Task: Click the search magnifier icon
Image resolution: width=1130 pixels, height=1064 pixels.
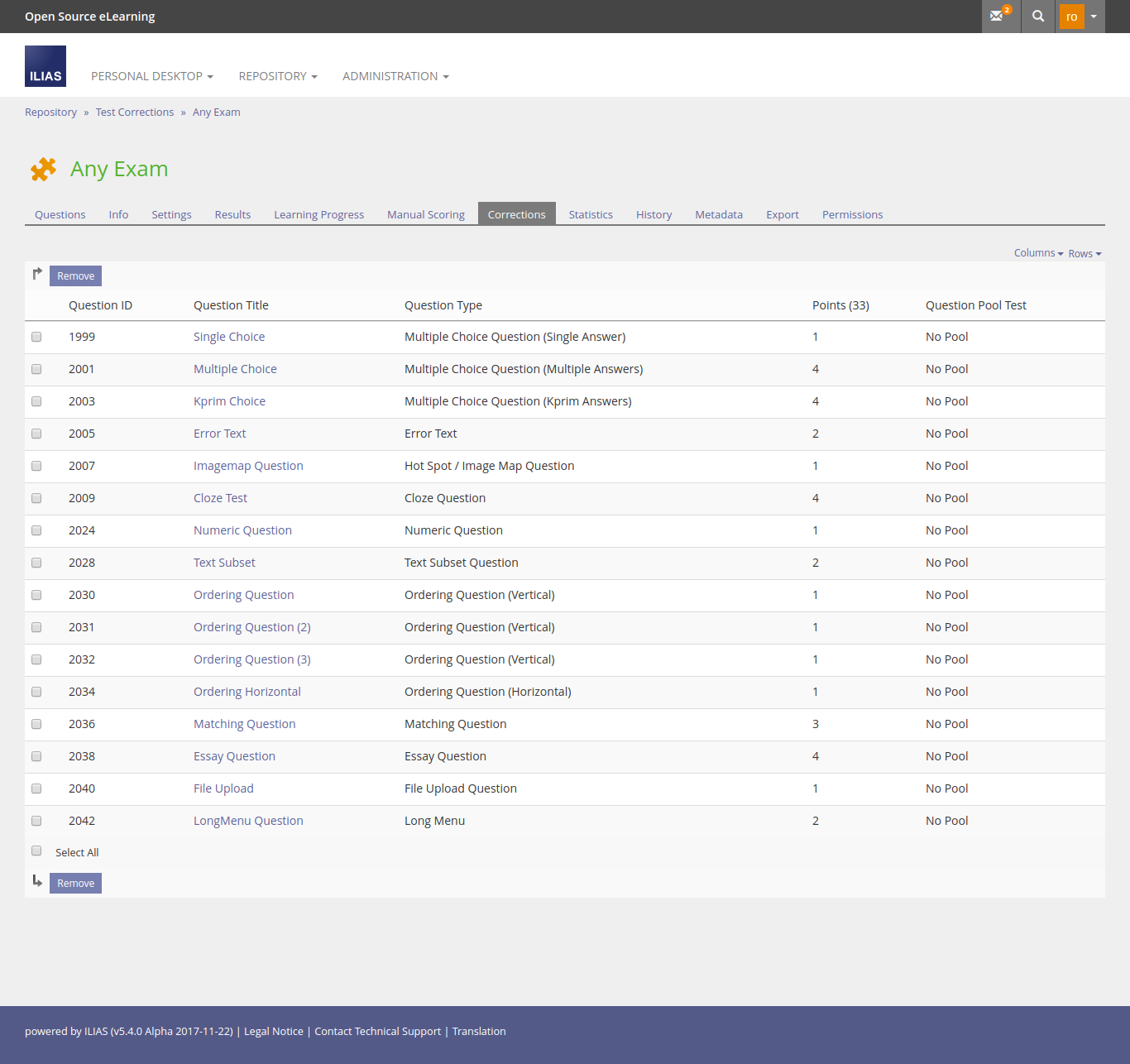Action: point(1038,17)
